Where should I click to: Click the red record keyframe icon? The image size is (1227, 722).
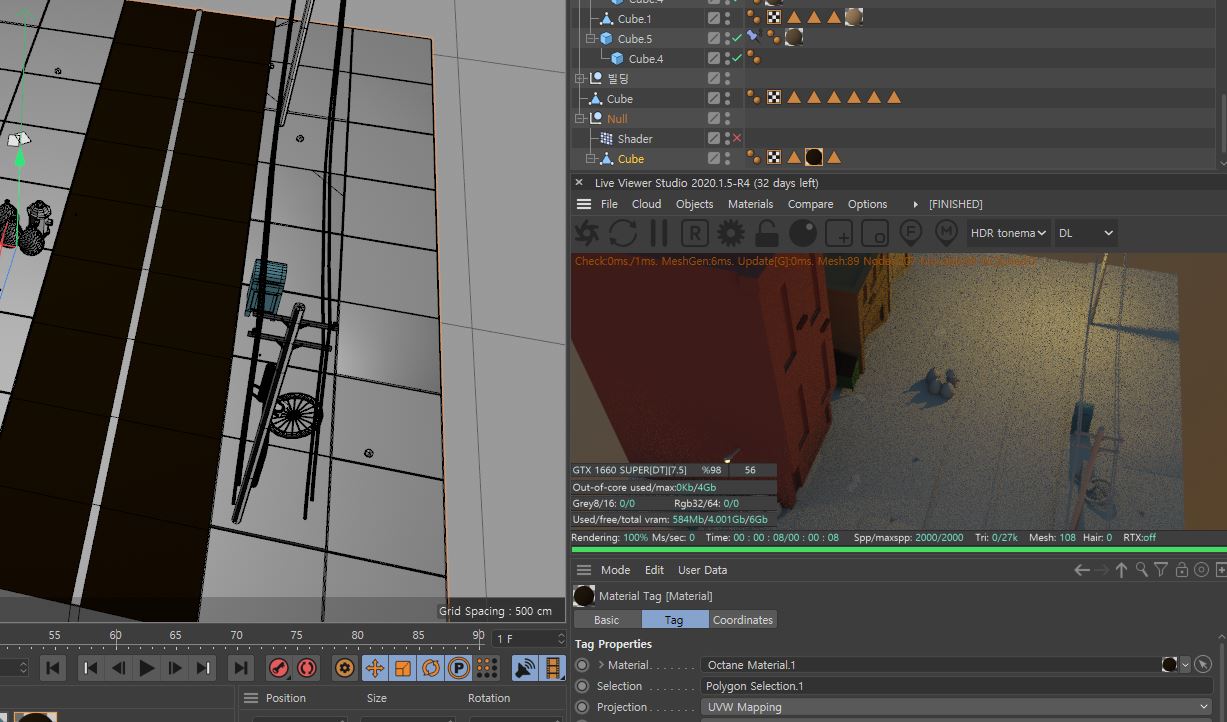(x=279, y=668)
